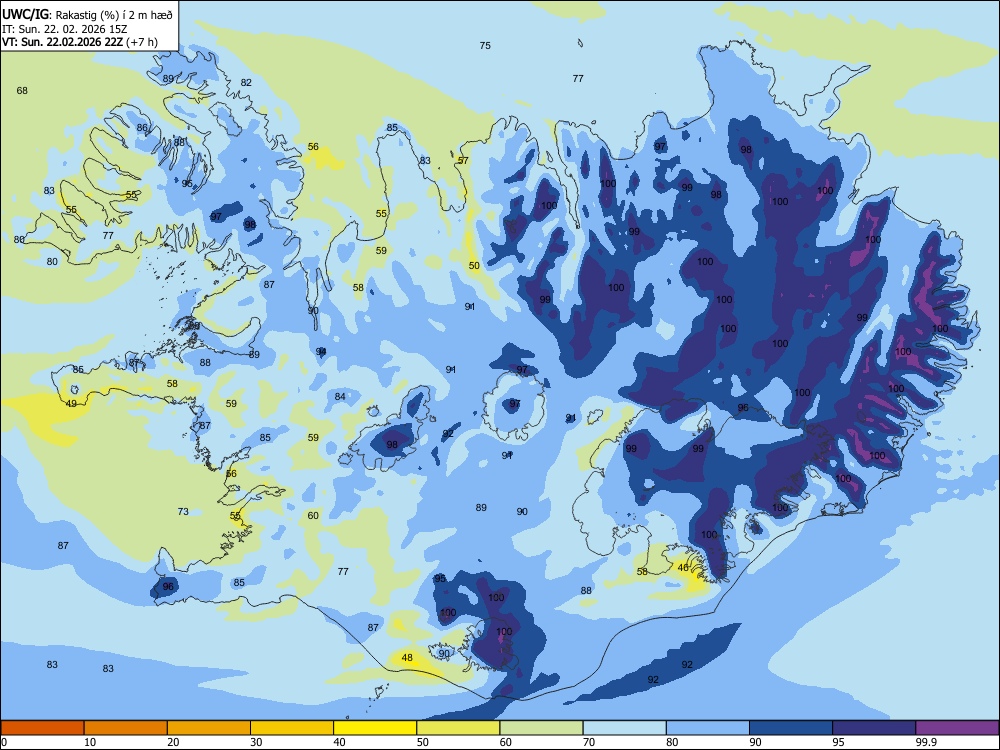Click the legend tick label '99.9'
Viewport: 1000px width, 750px height.
pyautogui.click(x=925, y=742)
